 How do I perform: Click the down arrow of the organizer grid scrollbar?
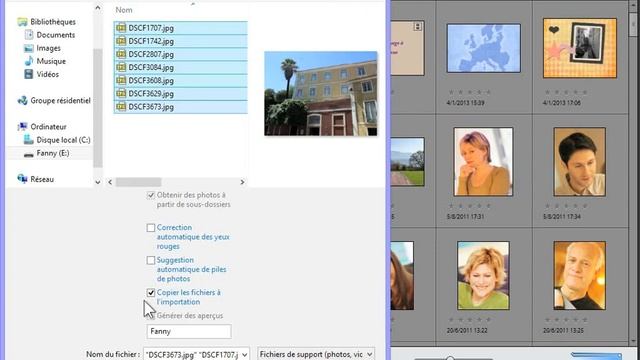633,341
